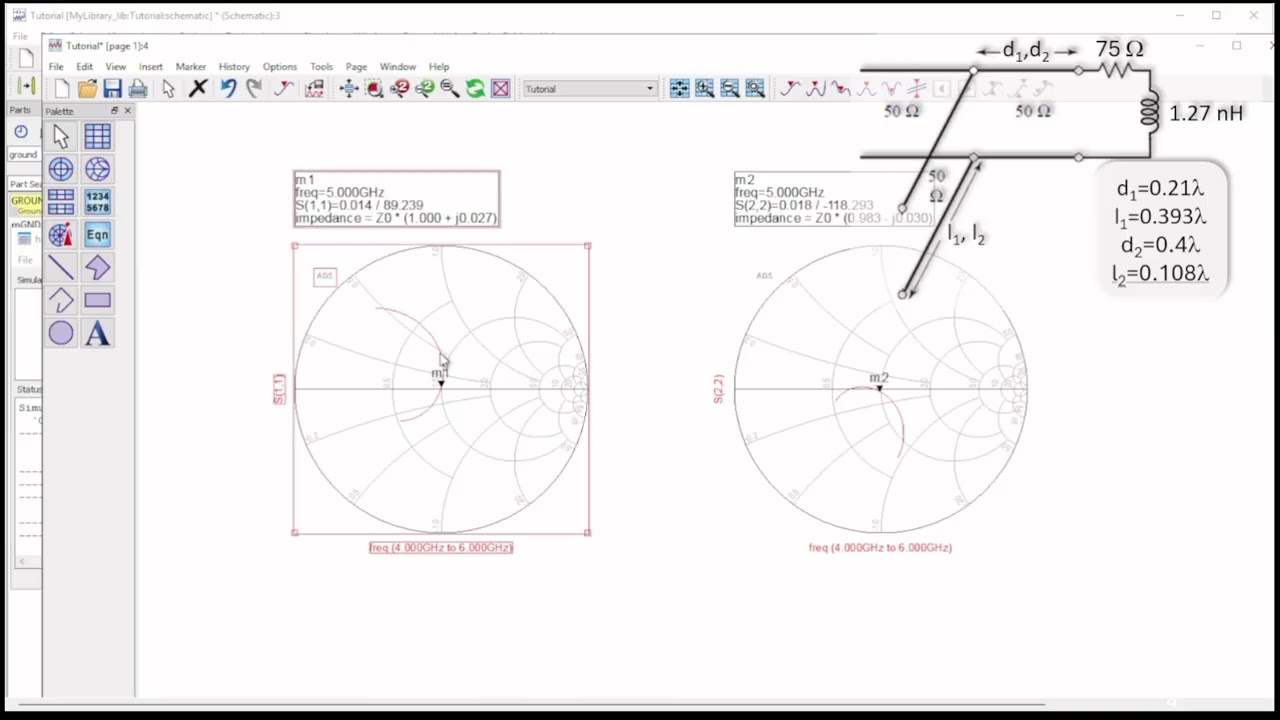This screenshot has height=720, width=1280.
Task: Select the Polyline drawing tool
Action: pos(60,301)
